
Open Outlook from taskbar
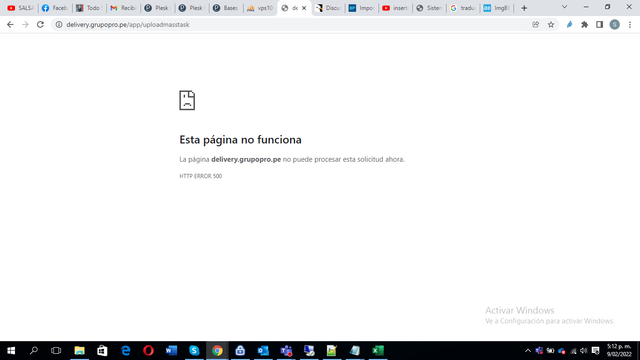263,350
